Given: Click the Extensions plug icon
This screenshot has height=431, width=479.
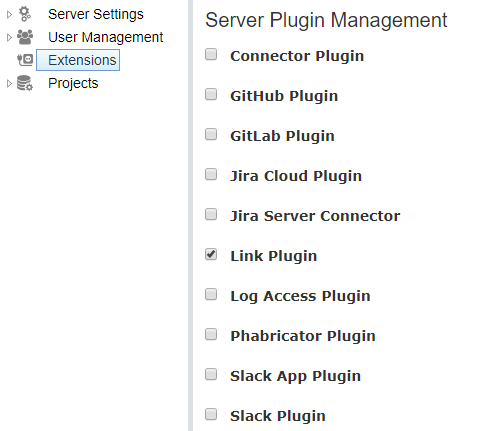Looking at the screenshot, I should [x=25, y=60].
